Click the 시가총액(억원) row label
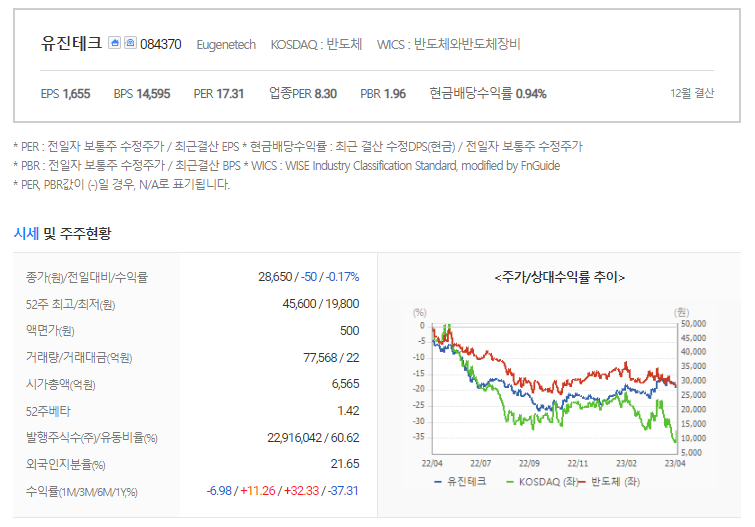Viewport: 755px width, 527px height. tap(61, 384)
